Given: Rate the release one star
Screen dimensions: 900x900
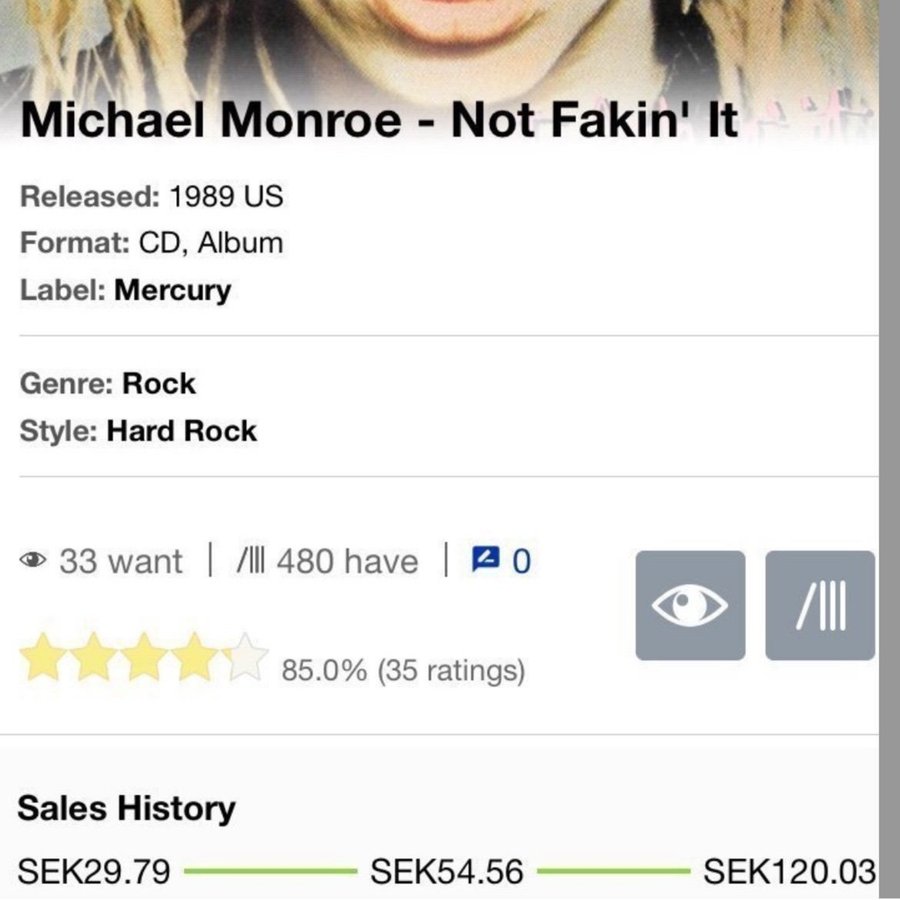Looking at the screenshot, I should (x=44, y=660).
